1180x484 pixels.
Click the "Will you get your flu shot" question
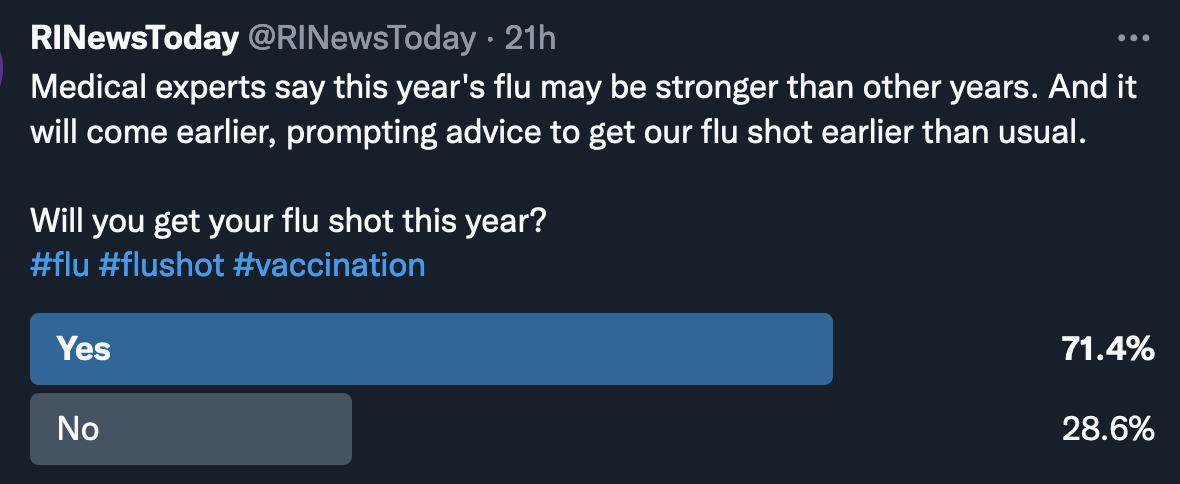pyautogui.click(x=288, y=220)
